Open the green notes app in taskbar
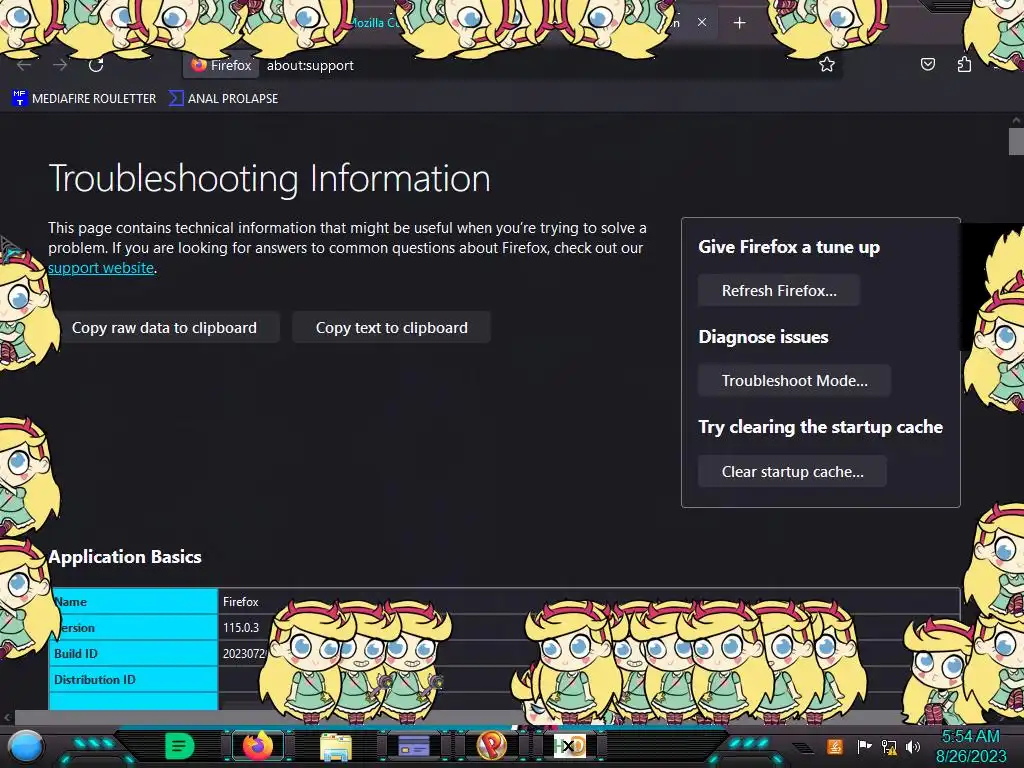The image size is (1024, 768). tap(179, 746)
